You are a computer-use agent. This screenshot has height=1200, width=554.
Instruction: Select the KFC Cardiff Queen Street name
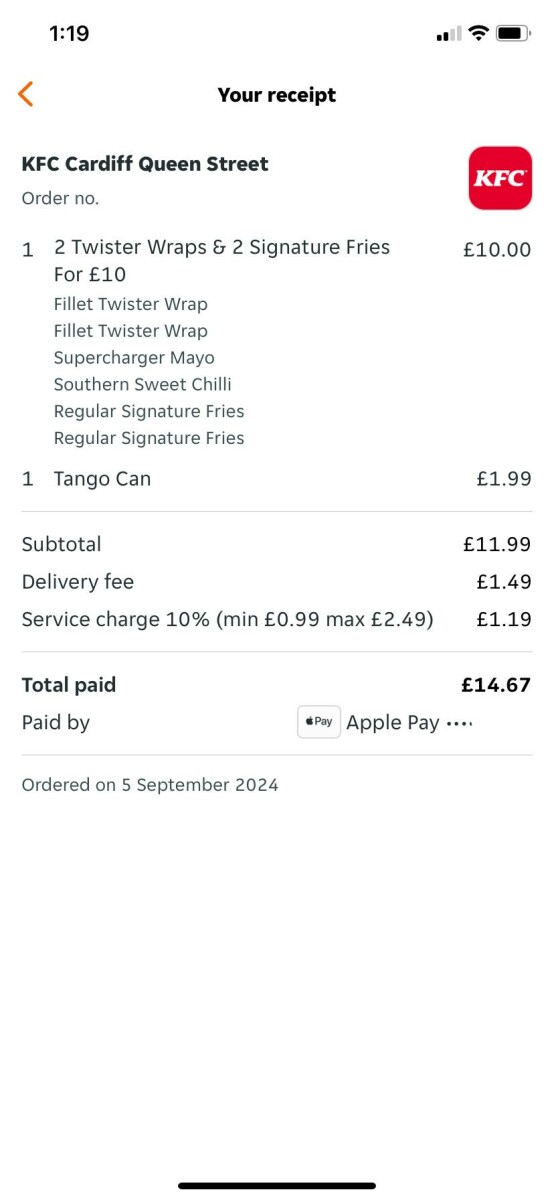tap(145, 164)
